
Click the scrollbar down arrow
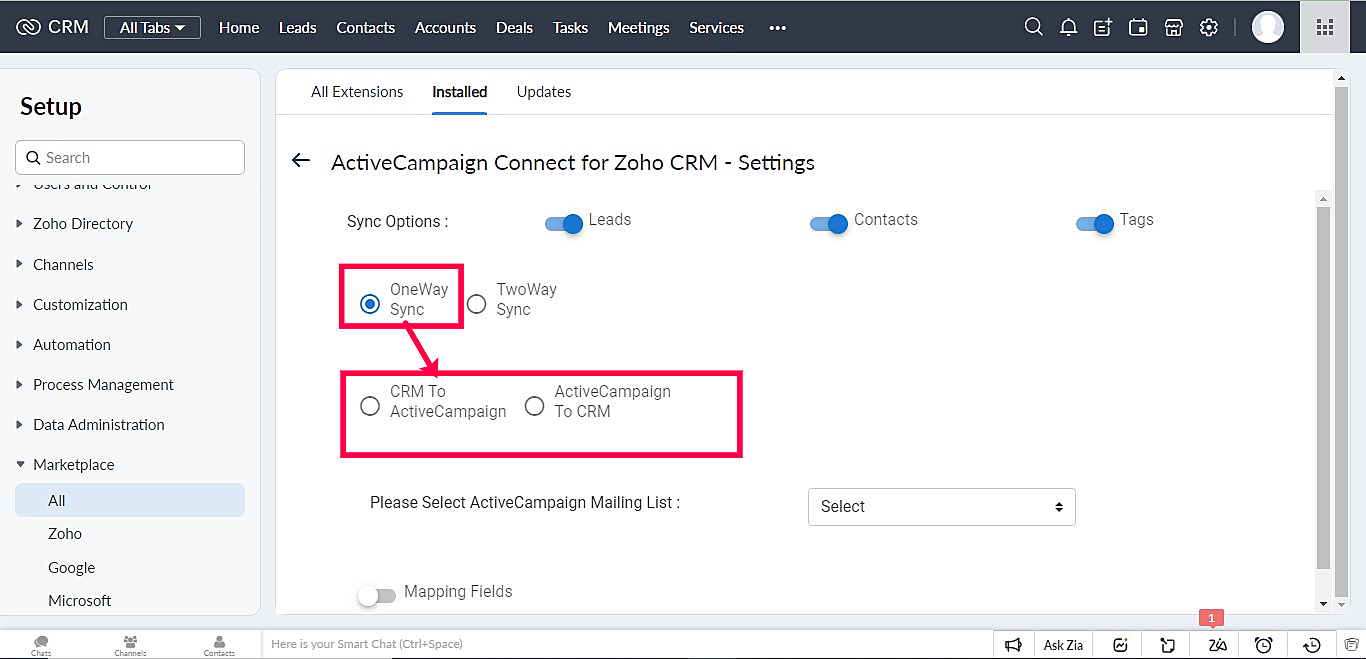pyautogui.click(x=1324, y=604)
